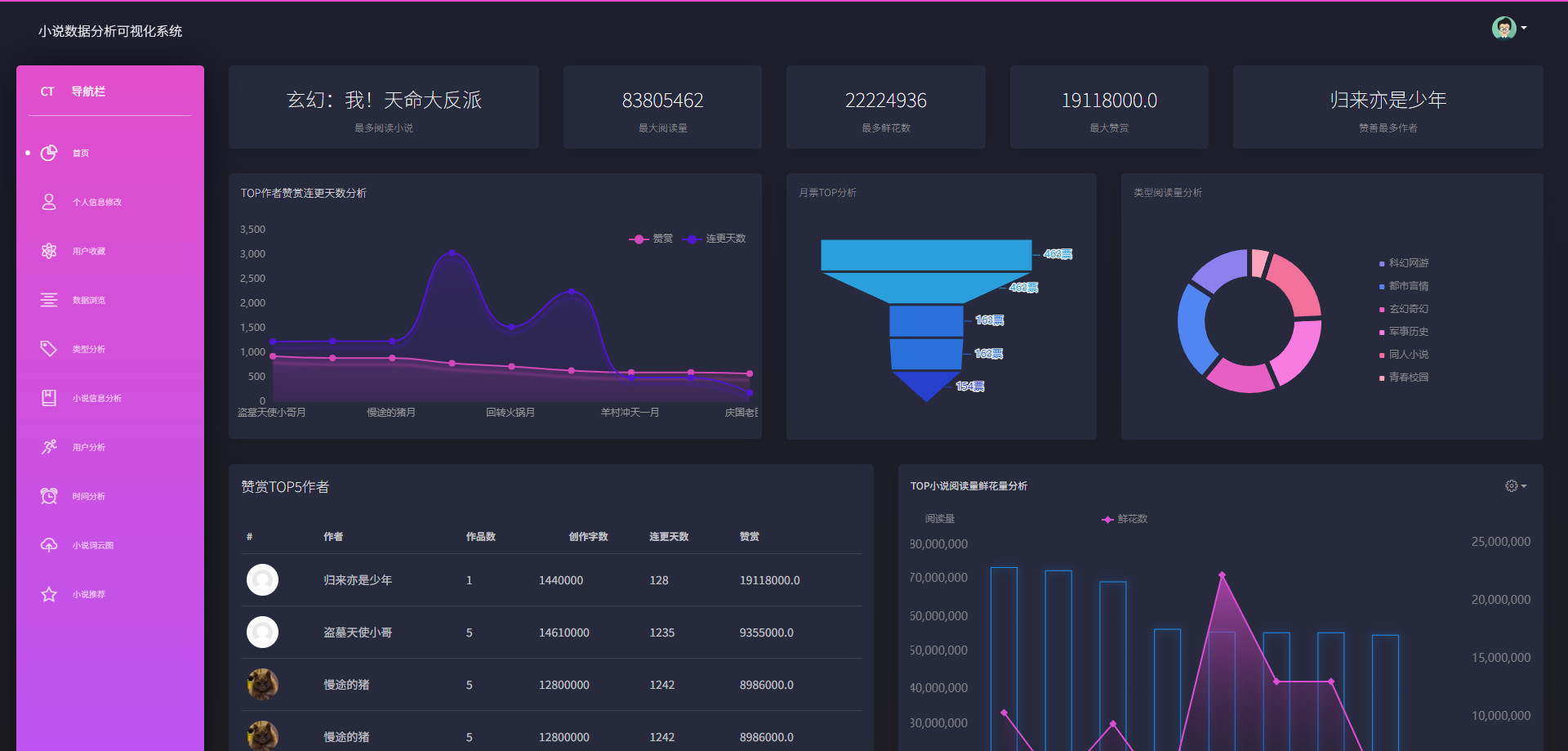
Task: Click the 128 连更天数 cell
Action: coord(659,580)
